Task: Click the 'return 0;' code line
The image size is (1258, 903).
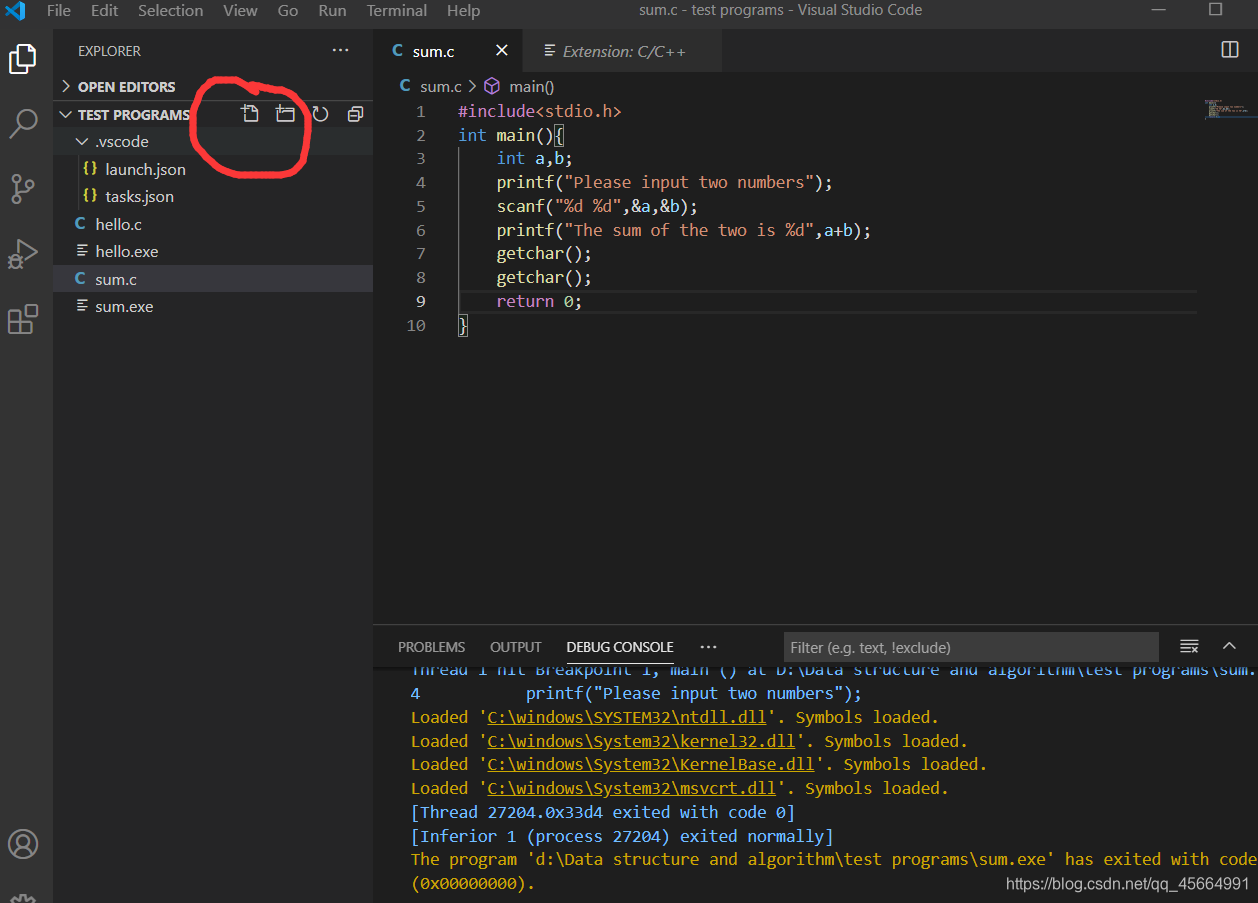Action: click(539, 301)
